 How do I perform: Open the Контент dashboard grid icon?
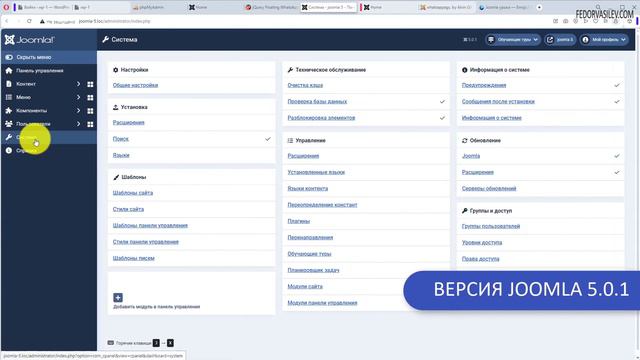pos(90,84)
